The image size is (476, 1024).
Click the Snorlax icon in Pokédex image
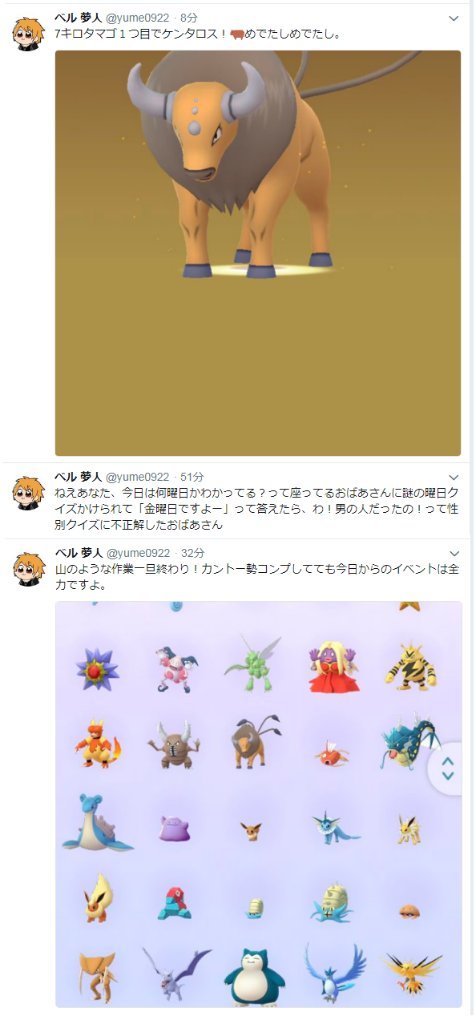coord(254,977)
